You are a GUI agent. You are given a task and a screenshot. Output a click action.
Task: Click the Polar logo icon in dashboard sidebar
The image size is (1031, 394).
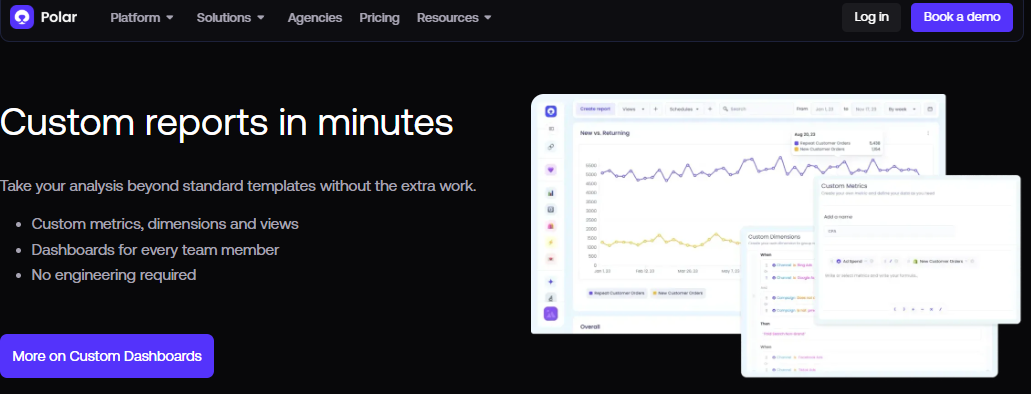(551, 111)
